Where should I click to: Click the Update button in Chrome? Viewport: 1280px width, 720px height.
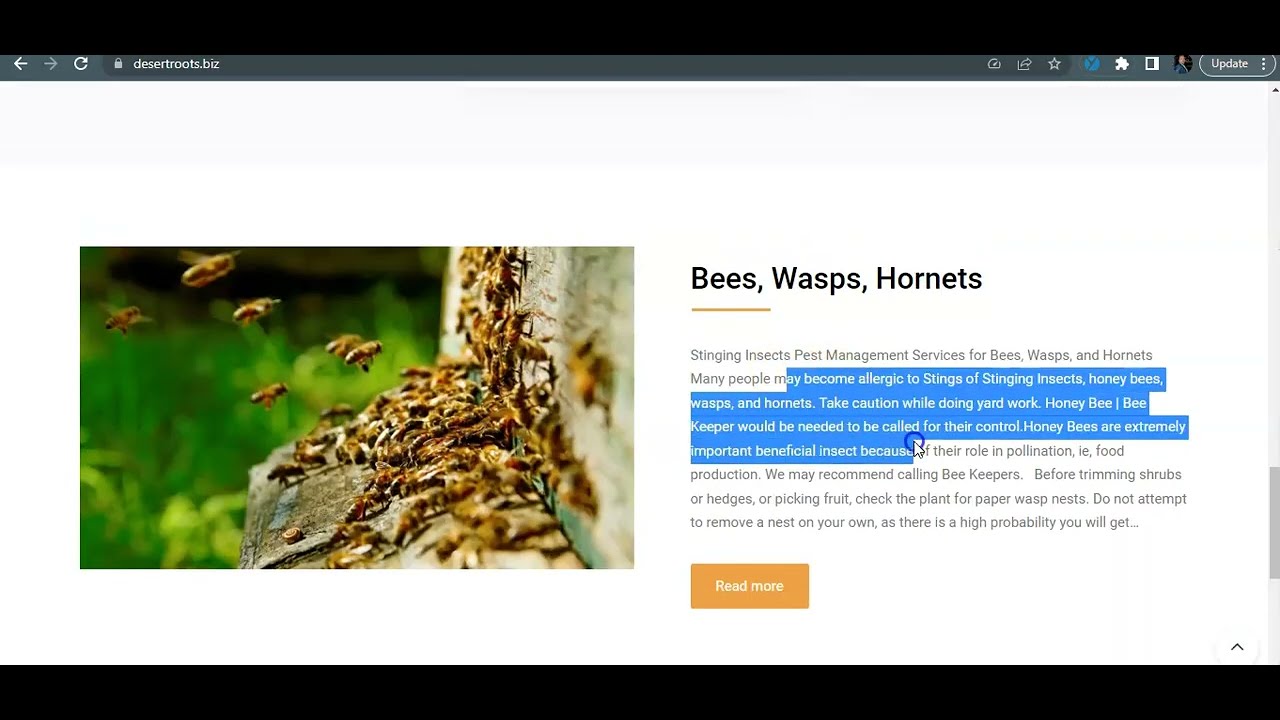[1229, 64]
